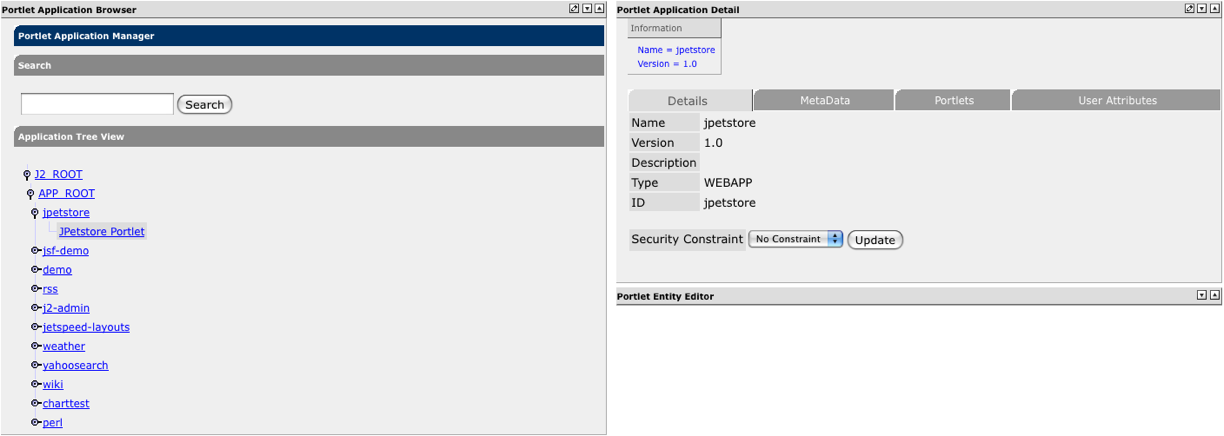The height and width of the screenshot is (436, 1224).
Task: Minimize the Portlet Entity Editor portlet
Action: 1203,296
